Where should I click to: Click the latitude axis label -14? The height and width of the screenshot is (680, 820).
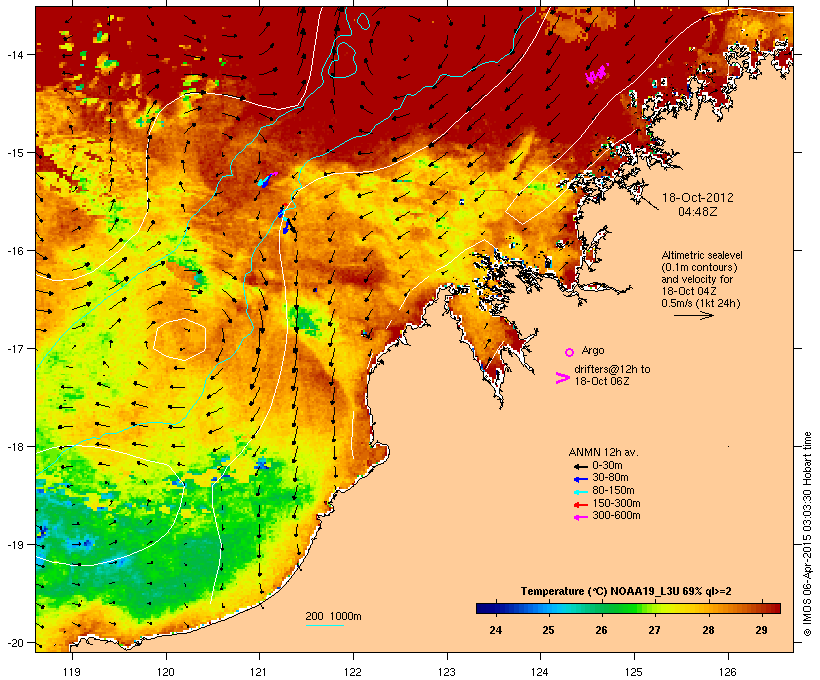coord(14,54)
